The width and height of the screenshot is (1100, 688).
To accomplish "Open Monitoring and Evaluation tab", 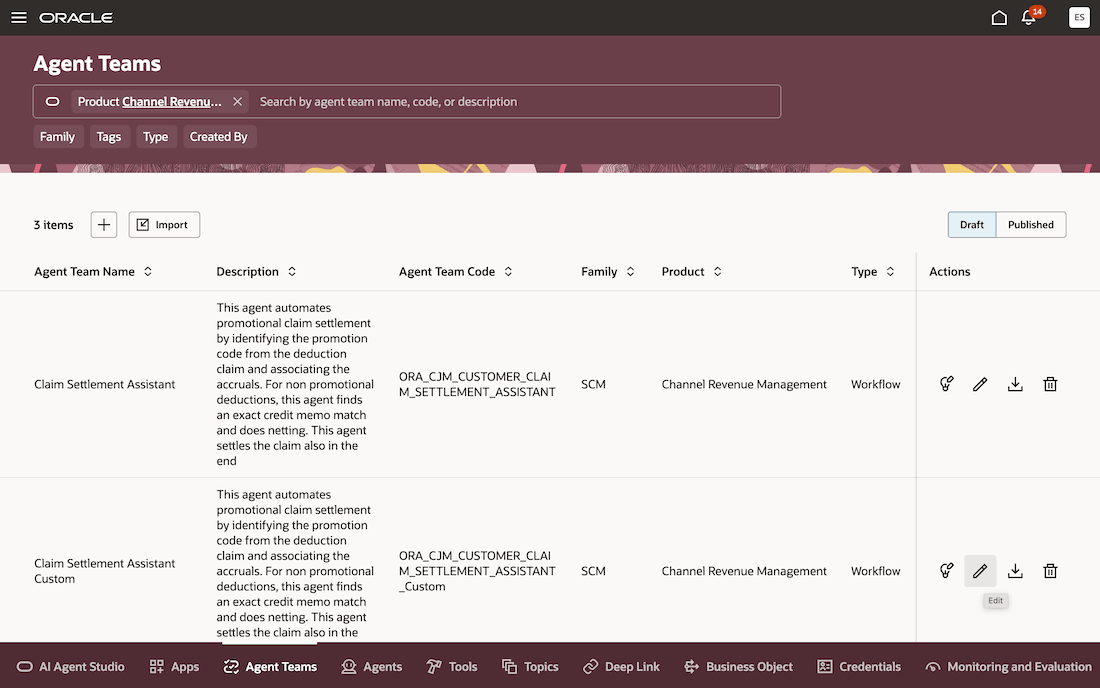I will click(1008, 666).
